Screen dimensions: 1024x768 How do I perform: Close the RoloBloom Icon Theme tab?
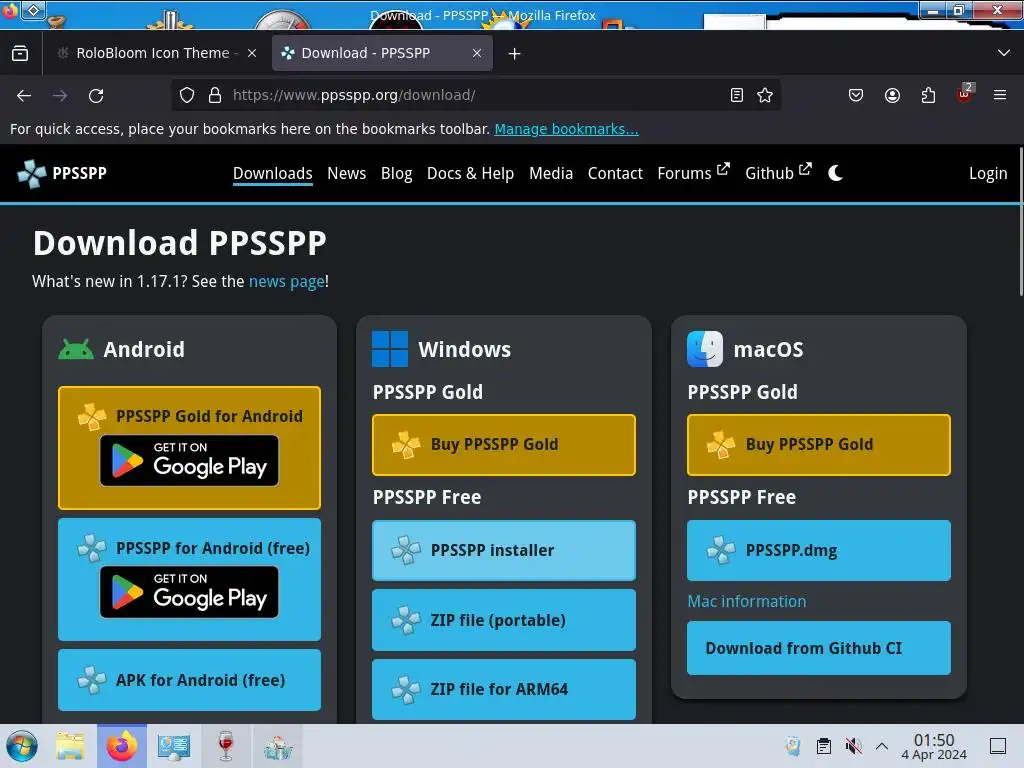click(252, 54)
